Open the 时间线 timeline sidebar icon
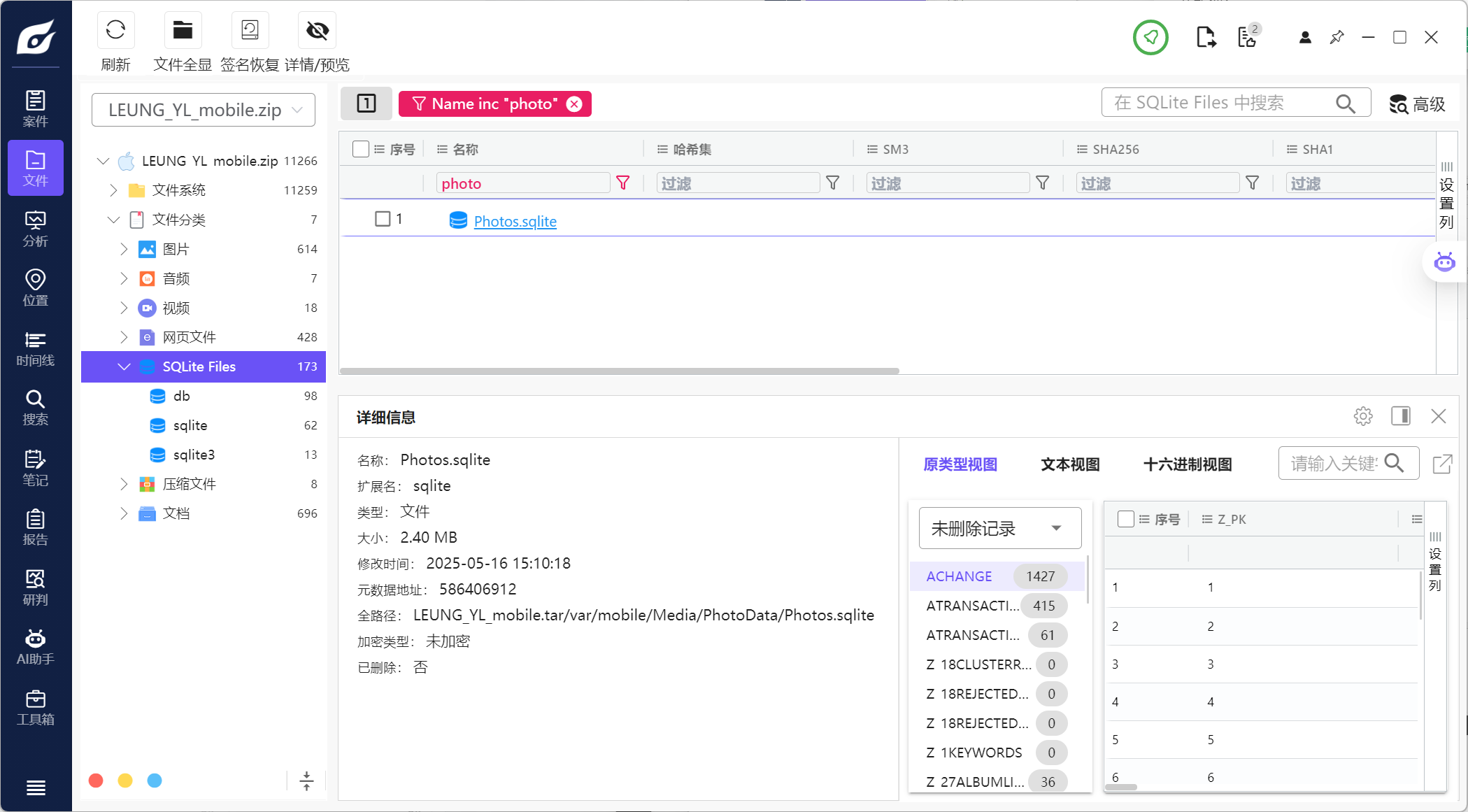Image resolution: width=1468 pixels, height=812 pixels. tap(35, 348)
